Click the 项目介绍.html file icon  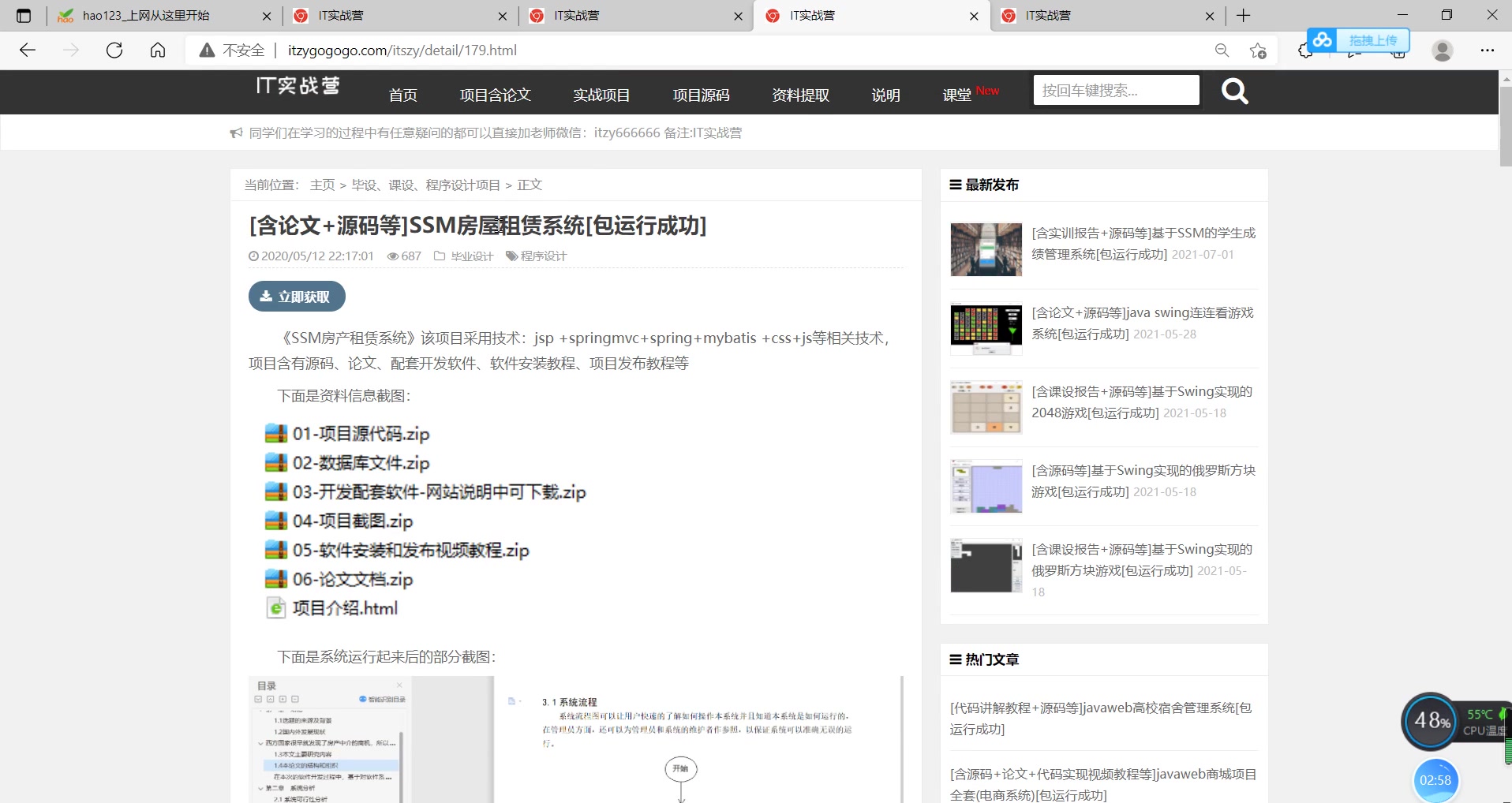(275, 608)
